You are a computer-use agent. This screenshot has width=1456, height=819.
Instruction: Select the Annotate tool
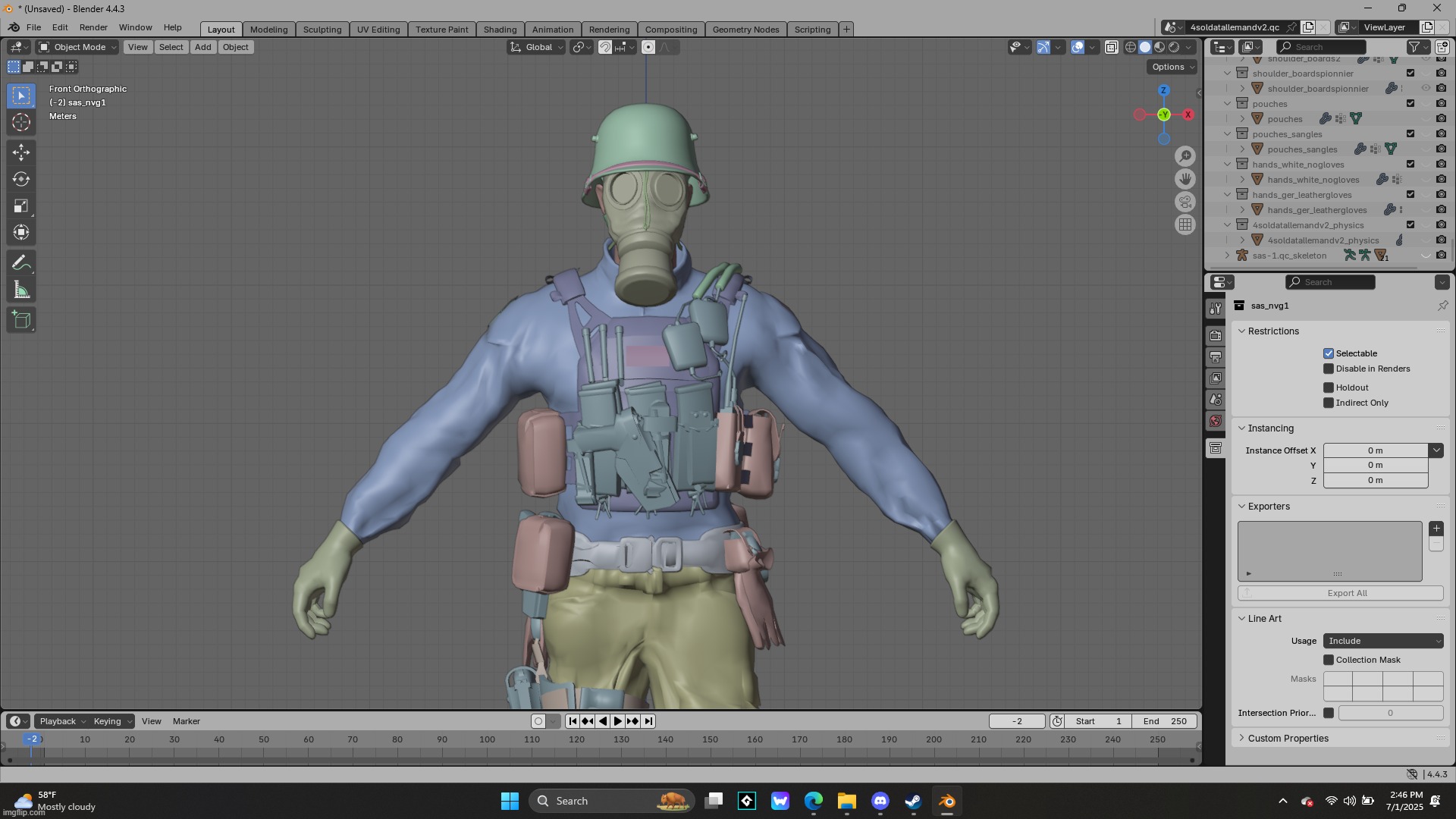21,263
